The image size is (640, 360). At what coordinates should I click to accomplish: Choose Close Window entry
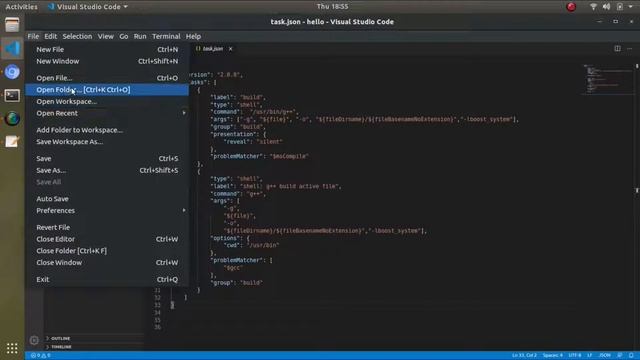pos(107,263)
